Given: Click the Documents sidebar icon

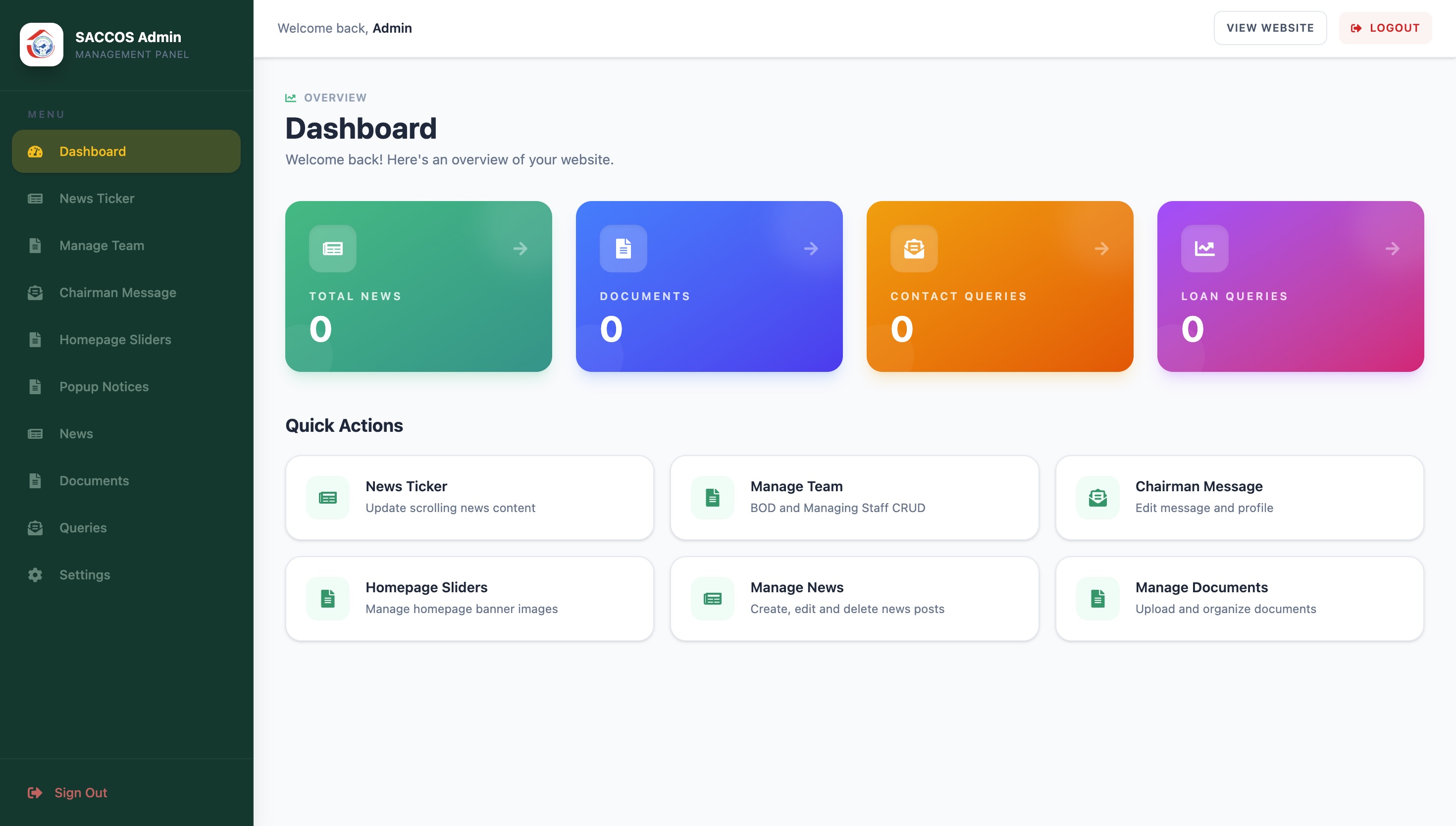Looking at the screenshot, I should [35, 481].
